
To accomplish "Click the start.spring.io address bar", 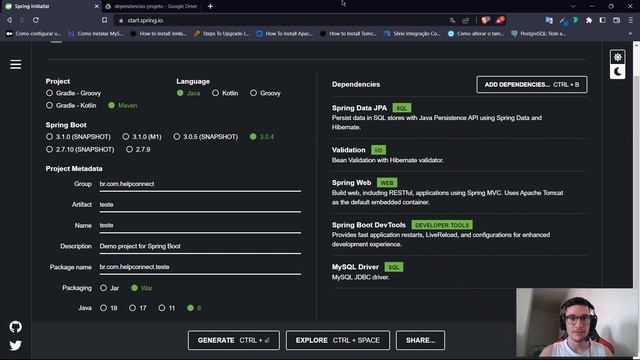I will 282,20.
